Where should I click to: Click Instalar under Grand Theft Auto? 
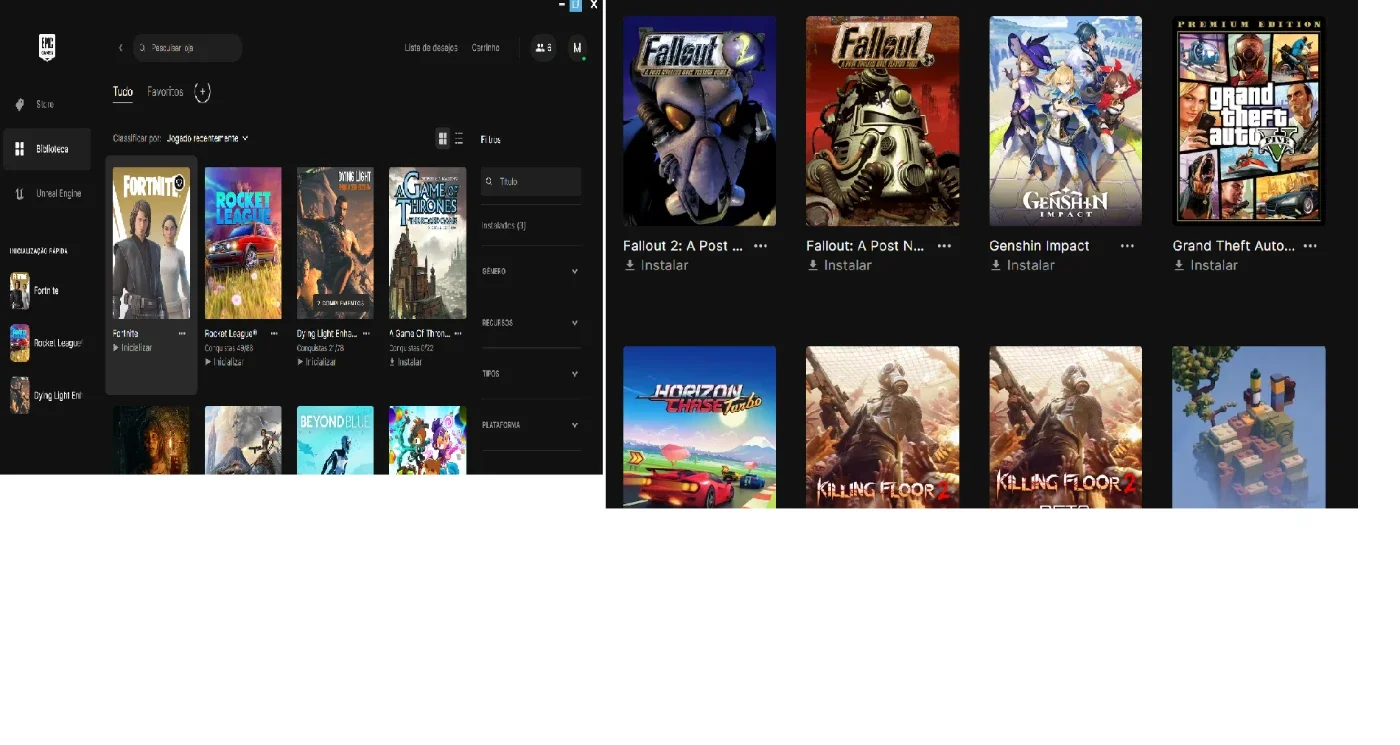pyautogui.click(x=1206, y=266)
